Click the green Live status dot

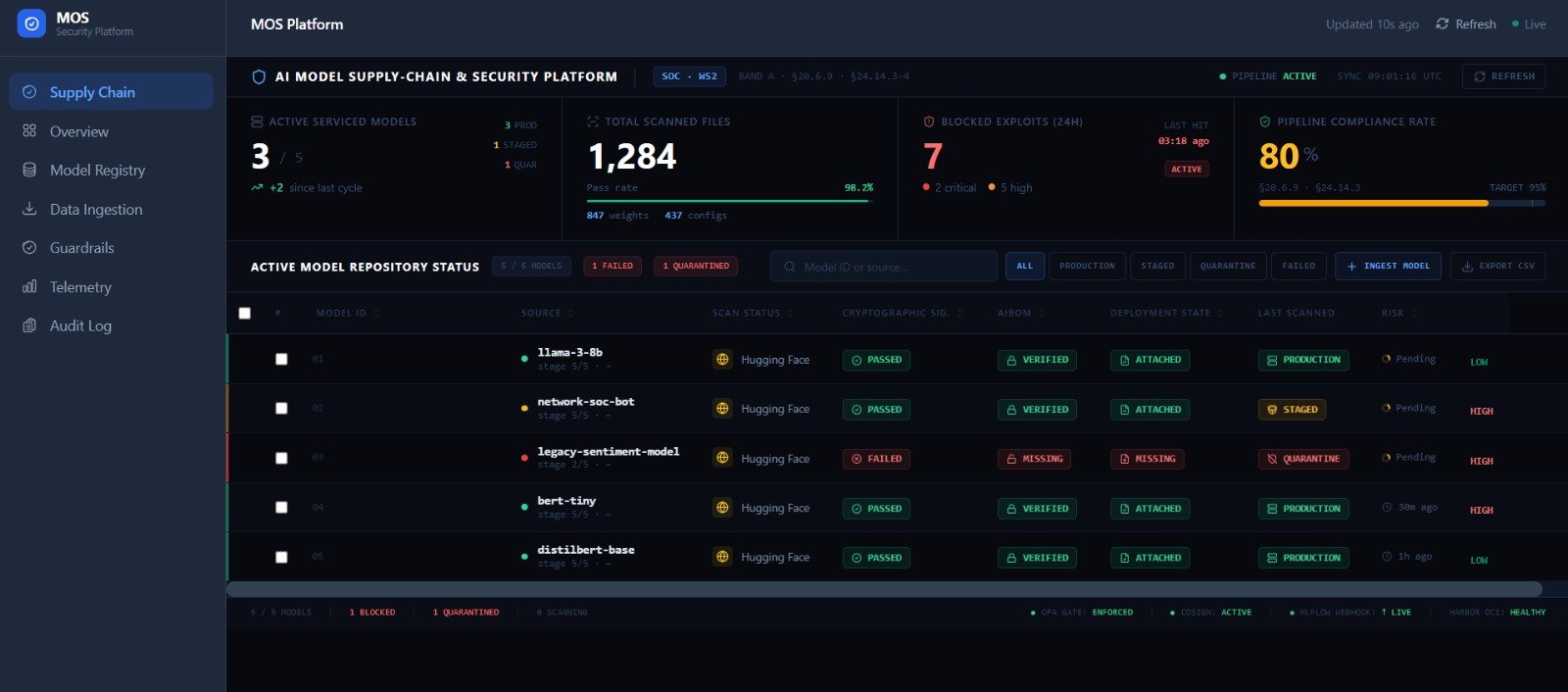(x=1515, y=25)
